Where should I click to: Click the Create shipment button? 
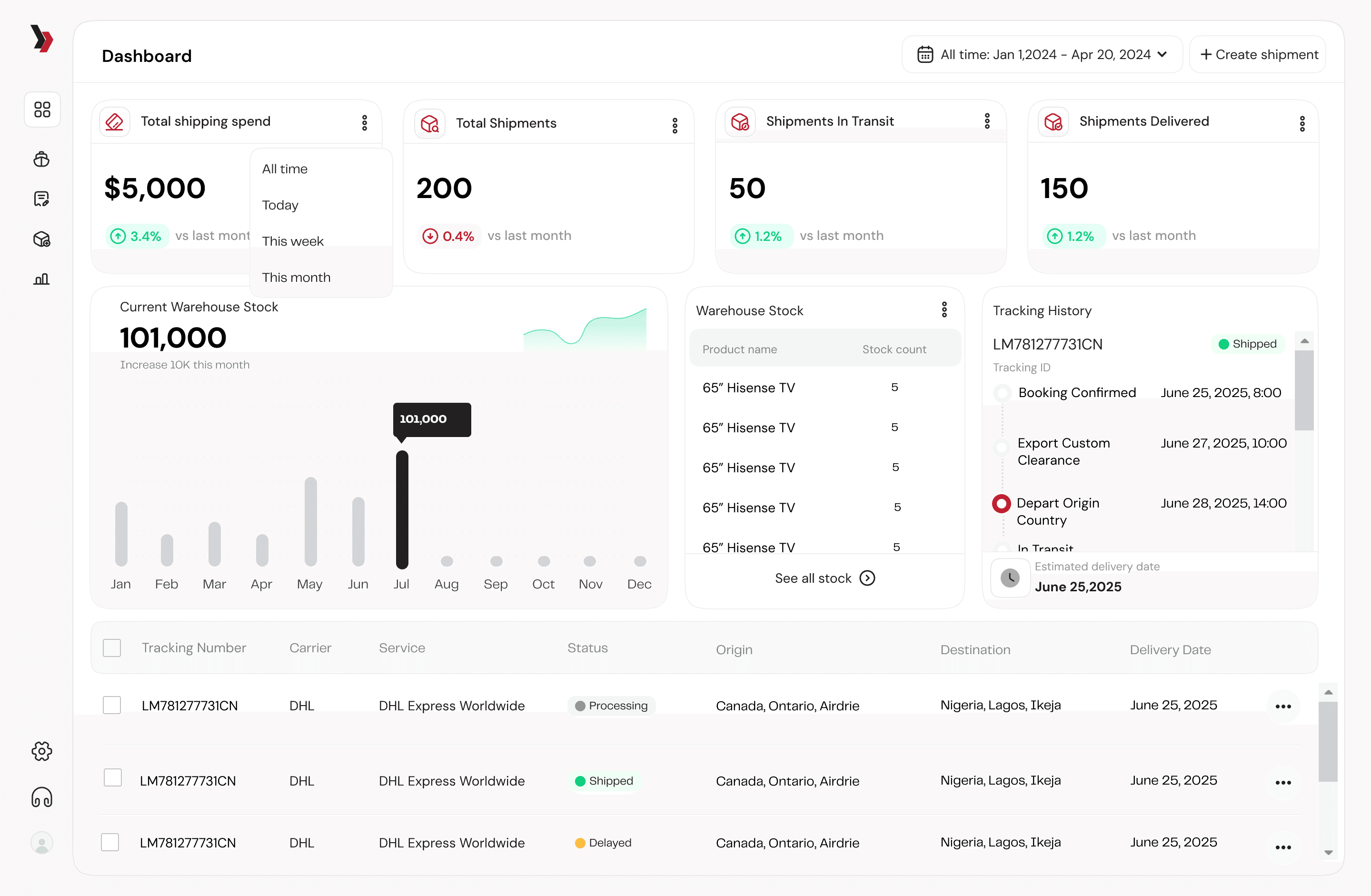(x=1258, y=55)
